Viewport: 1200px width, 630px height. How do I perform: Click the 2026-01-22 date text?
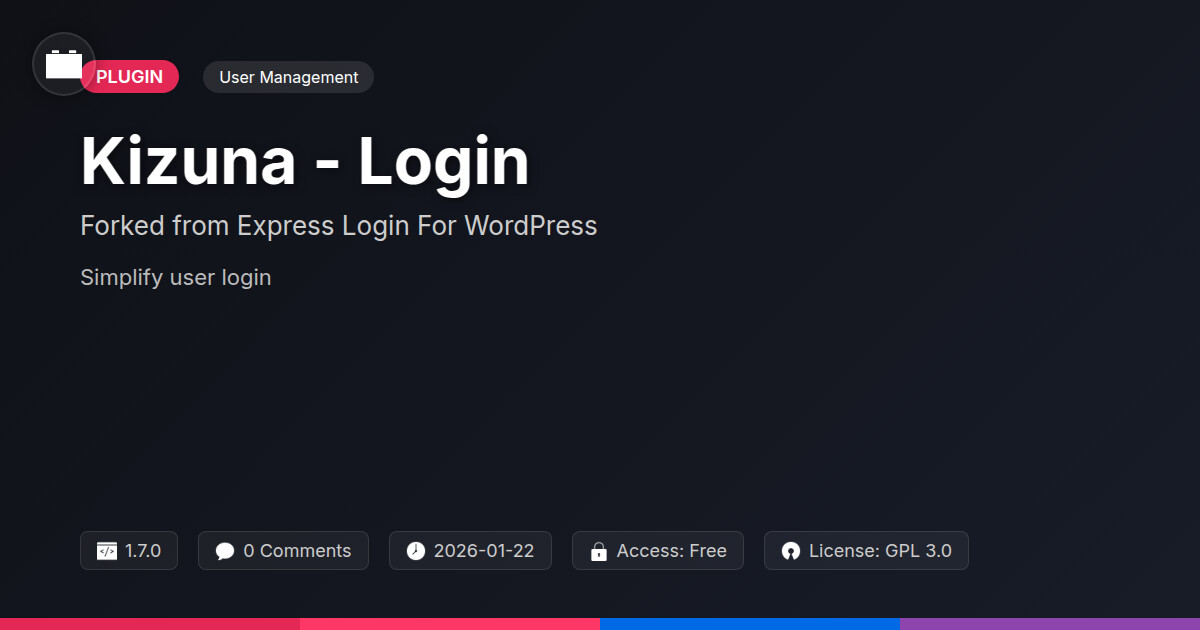[484, 551]
